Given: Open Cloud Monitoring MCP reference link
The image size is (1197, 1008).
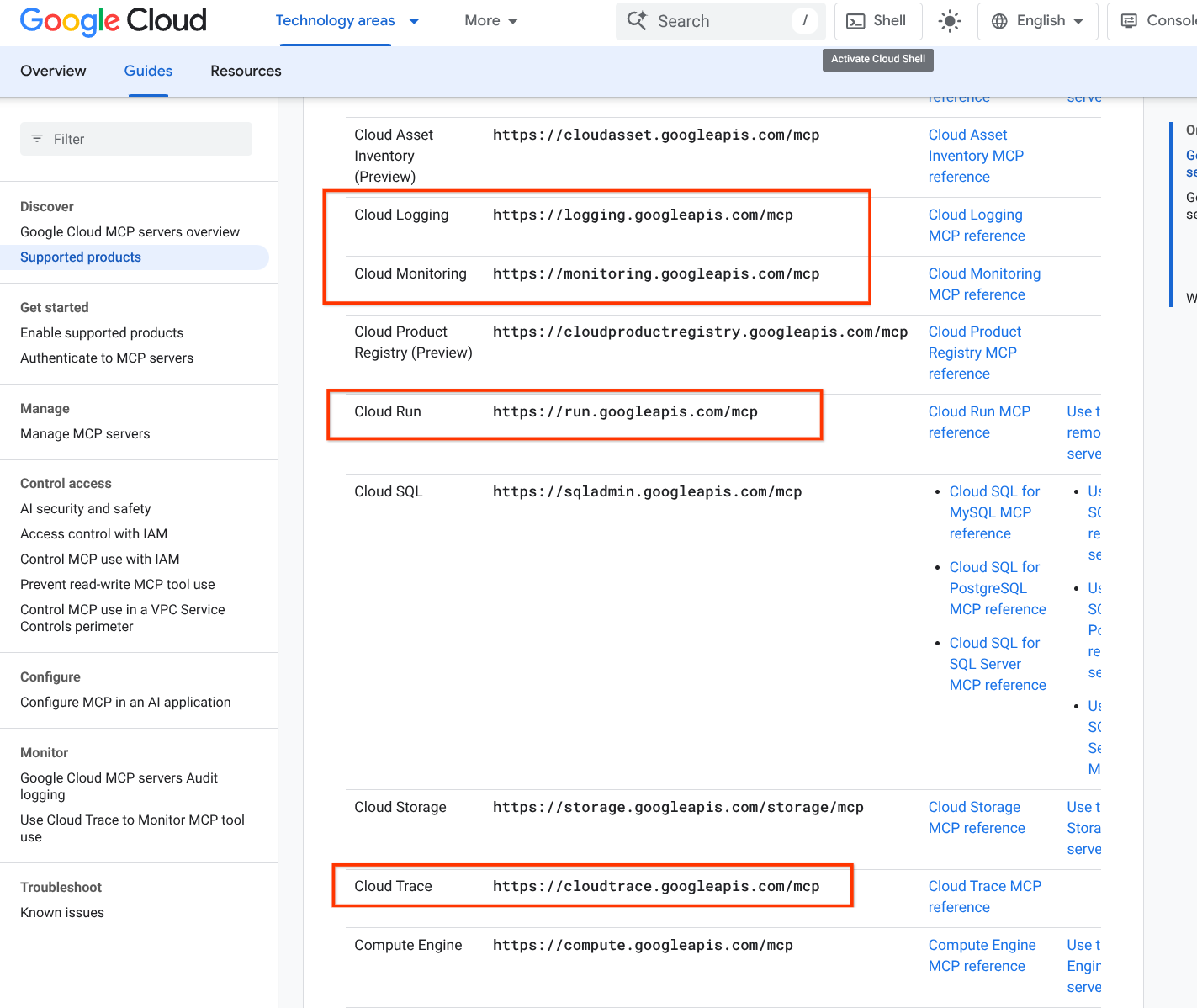Looking at the screenshot, I should point(984,284).
